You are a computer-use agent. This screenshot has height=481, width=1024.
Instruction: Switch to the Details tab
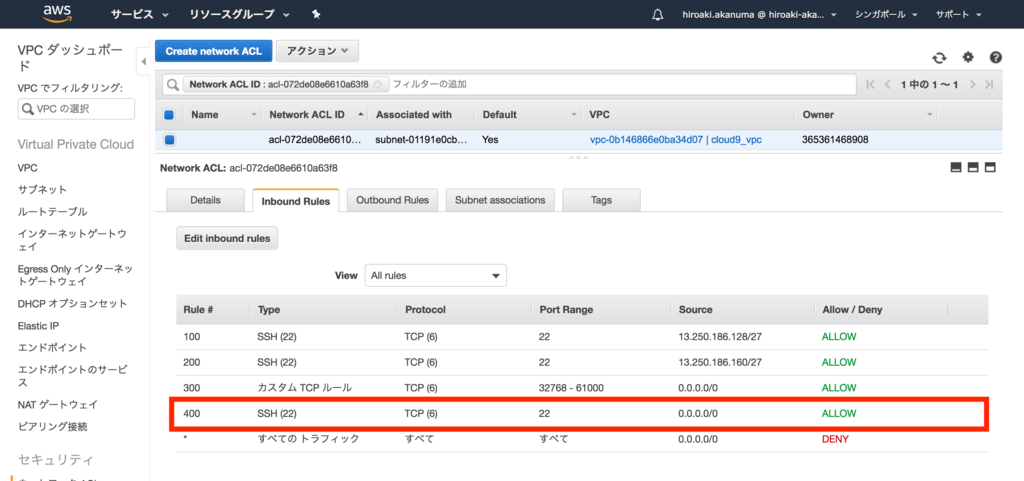[205, 200]
